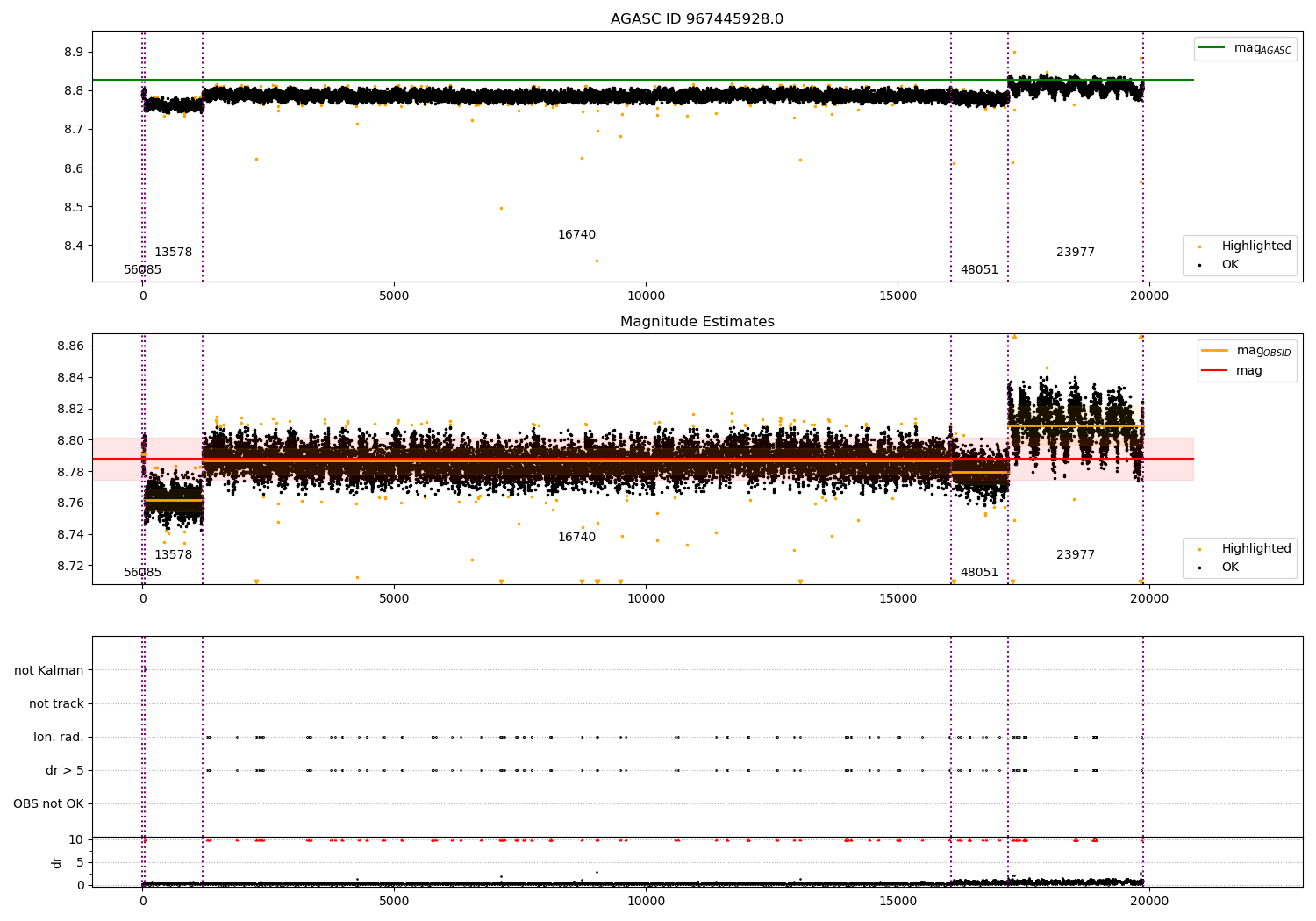Click obsid 23977 annotation in top plot
The height and width of the screenshot is (921, 1316).
pos(1076,253)
